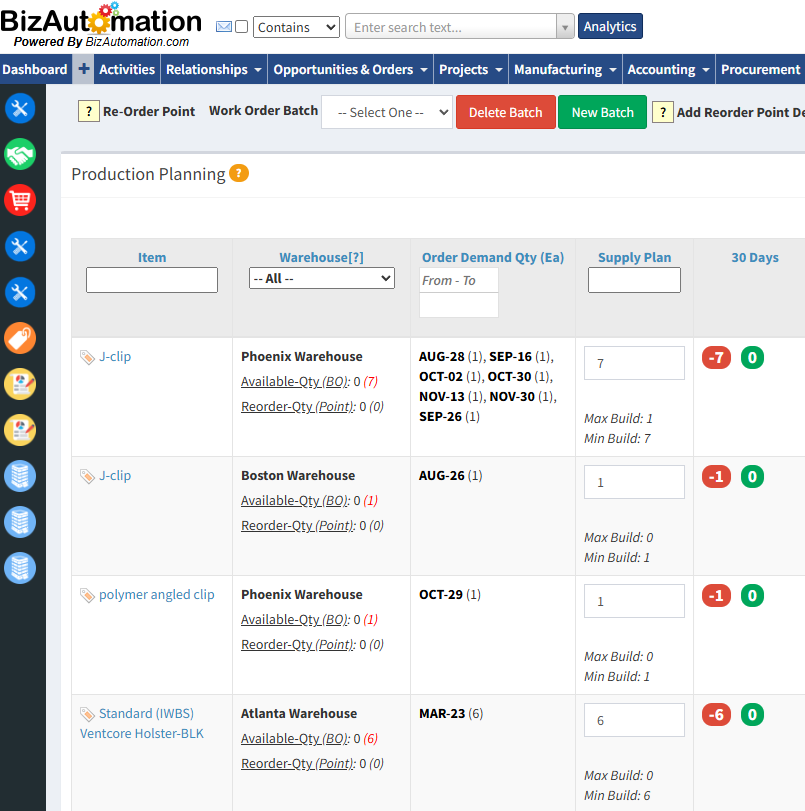
Task: Expand the Accounting menu
Action: click(668, 69)
